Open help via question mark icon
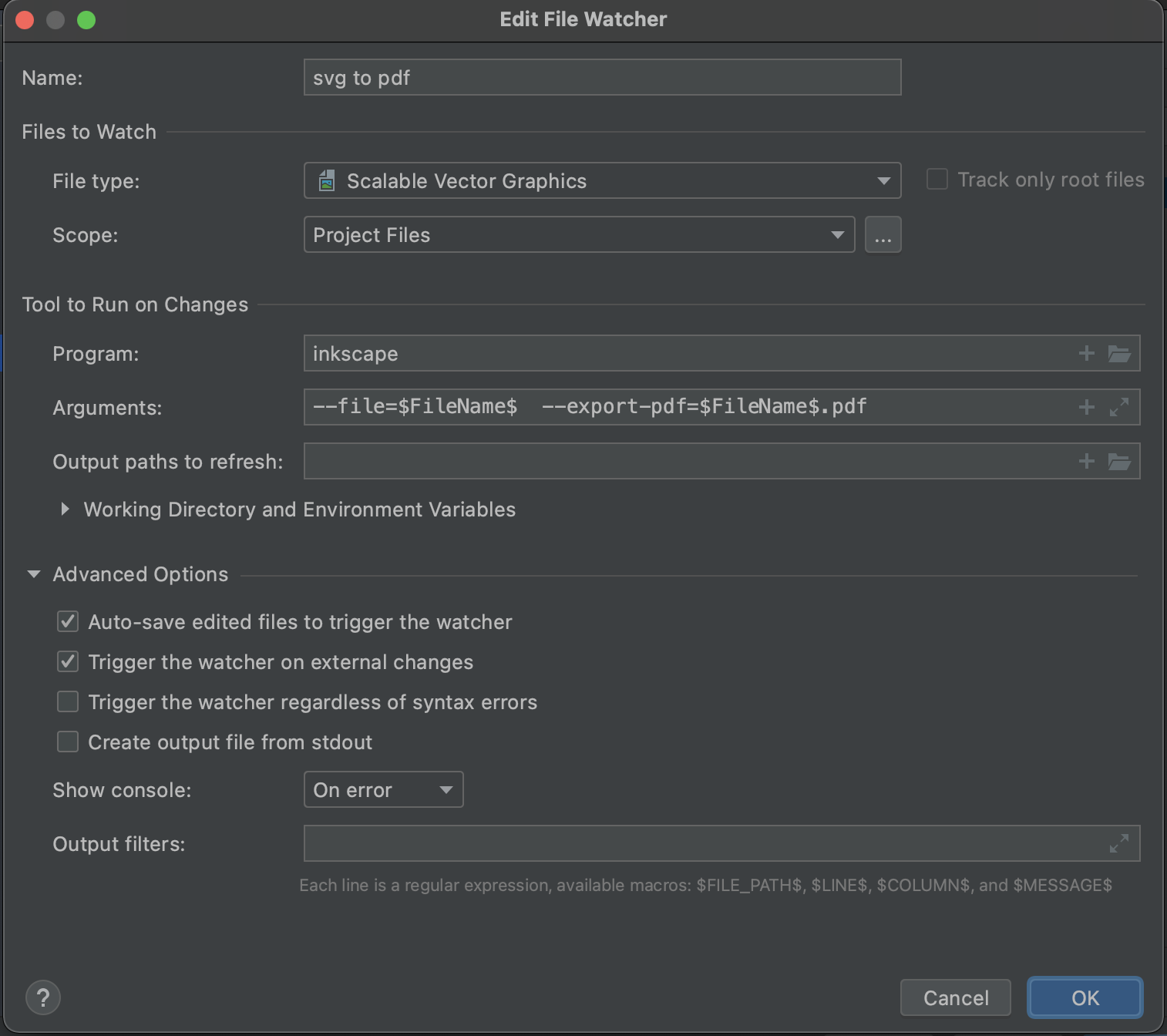The width and height of the screenshot is (1167, 1036). [x=43, y=997]
